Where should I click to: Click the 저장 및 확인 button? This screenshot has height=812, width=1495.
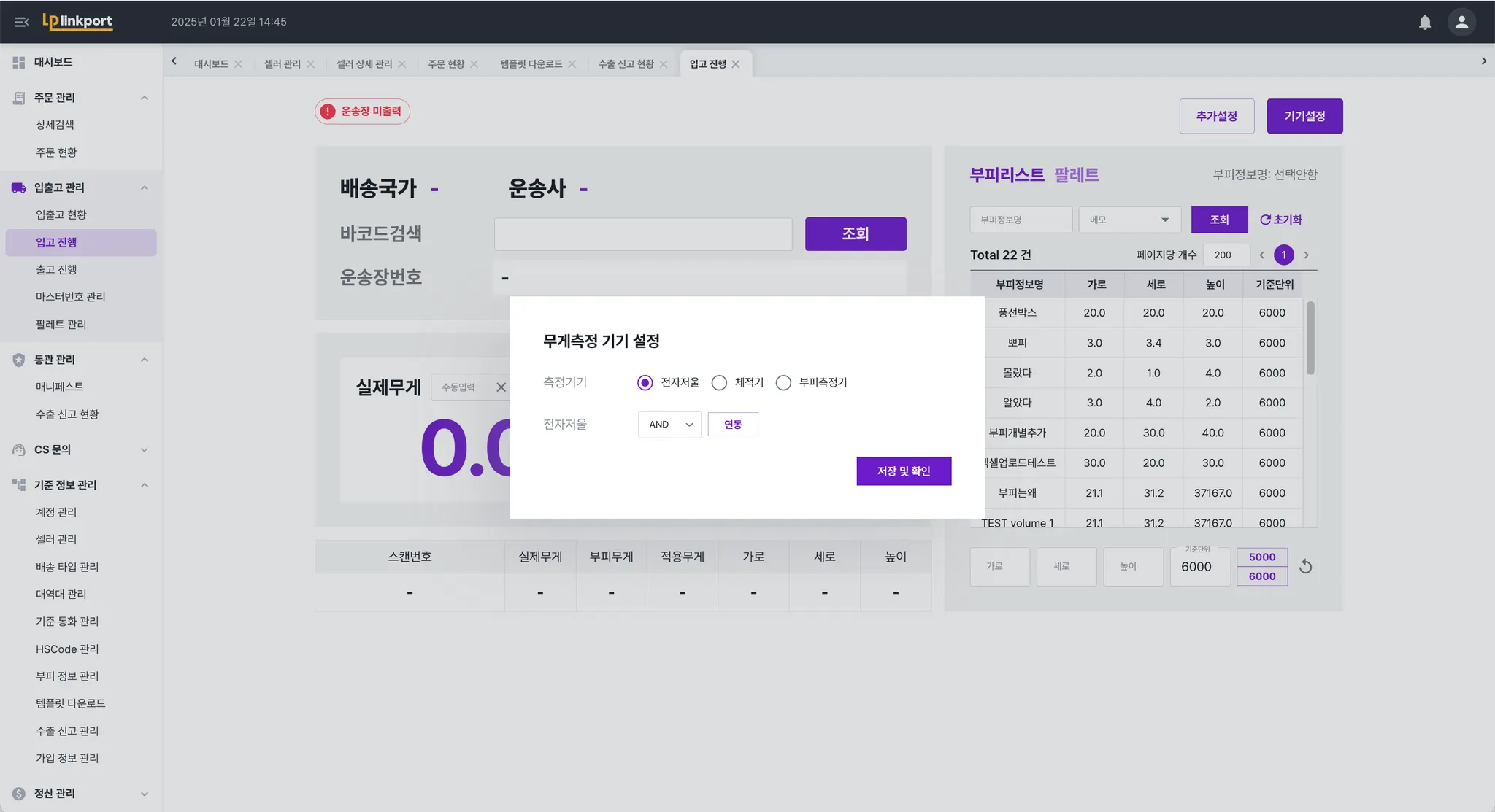point(903,471)
